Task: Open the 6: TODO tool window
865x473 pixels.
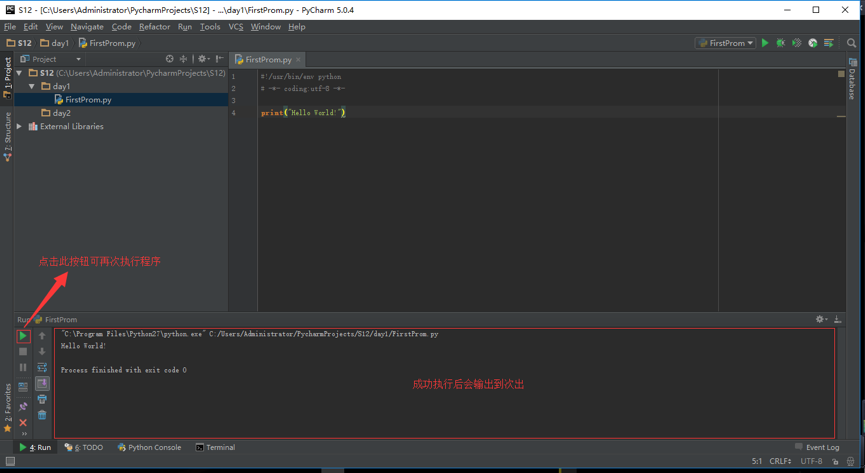Action: point(84,448)
